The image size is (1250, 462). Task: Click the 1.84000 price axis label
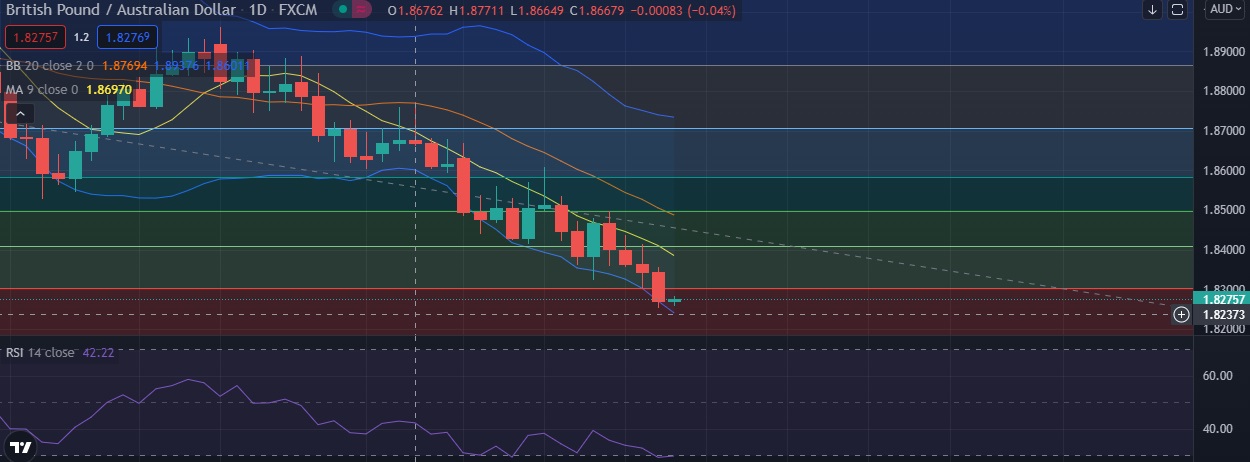coord(1223,250)
